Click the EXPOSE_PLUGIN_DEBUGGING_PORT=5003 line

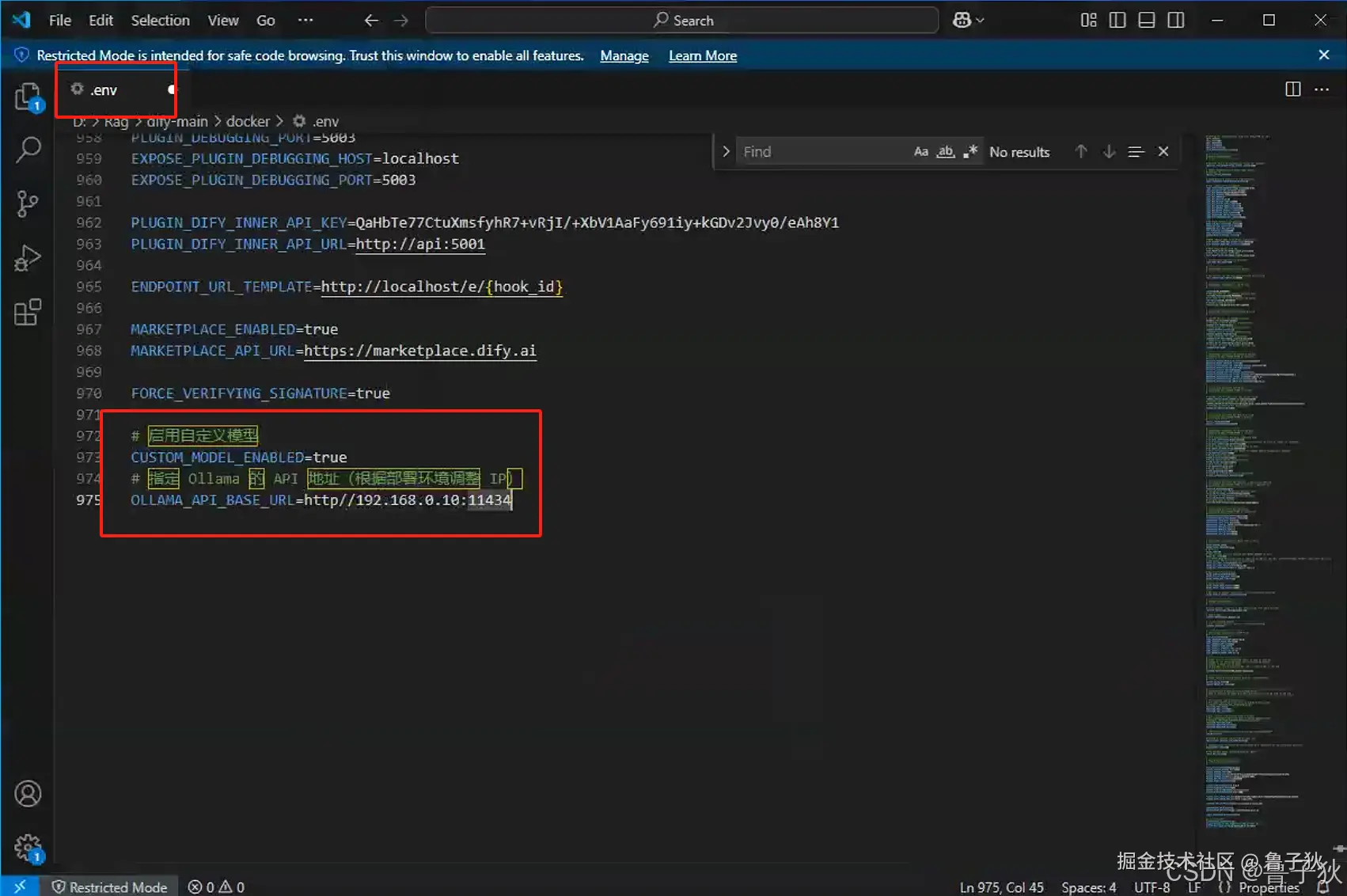tap(273, 180)
